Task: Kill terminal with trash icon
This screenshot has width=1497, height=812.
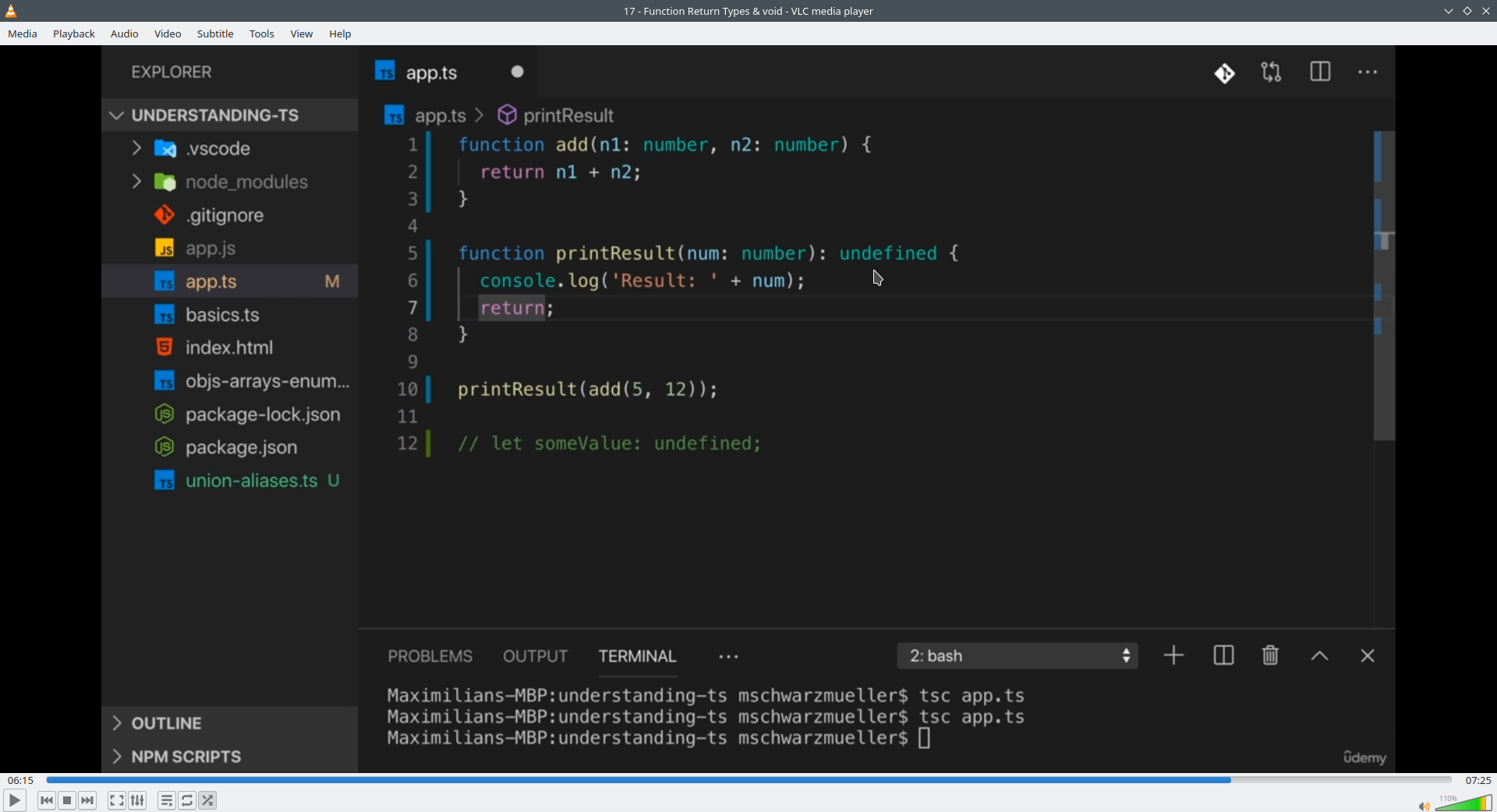Action: 1271,656
